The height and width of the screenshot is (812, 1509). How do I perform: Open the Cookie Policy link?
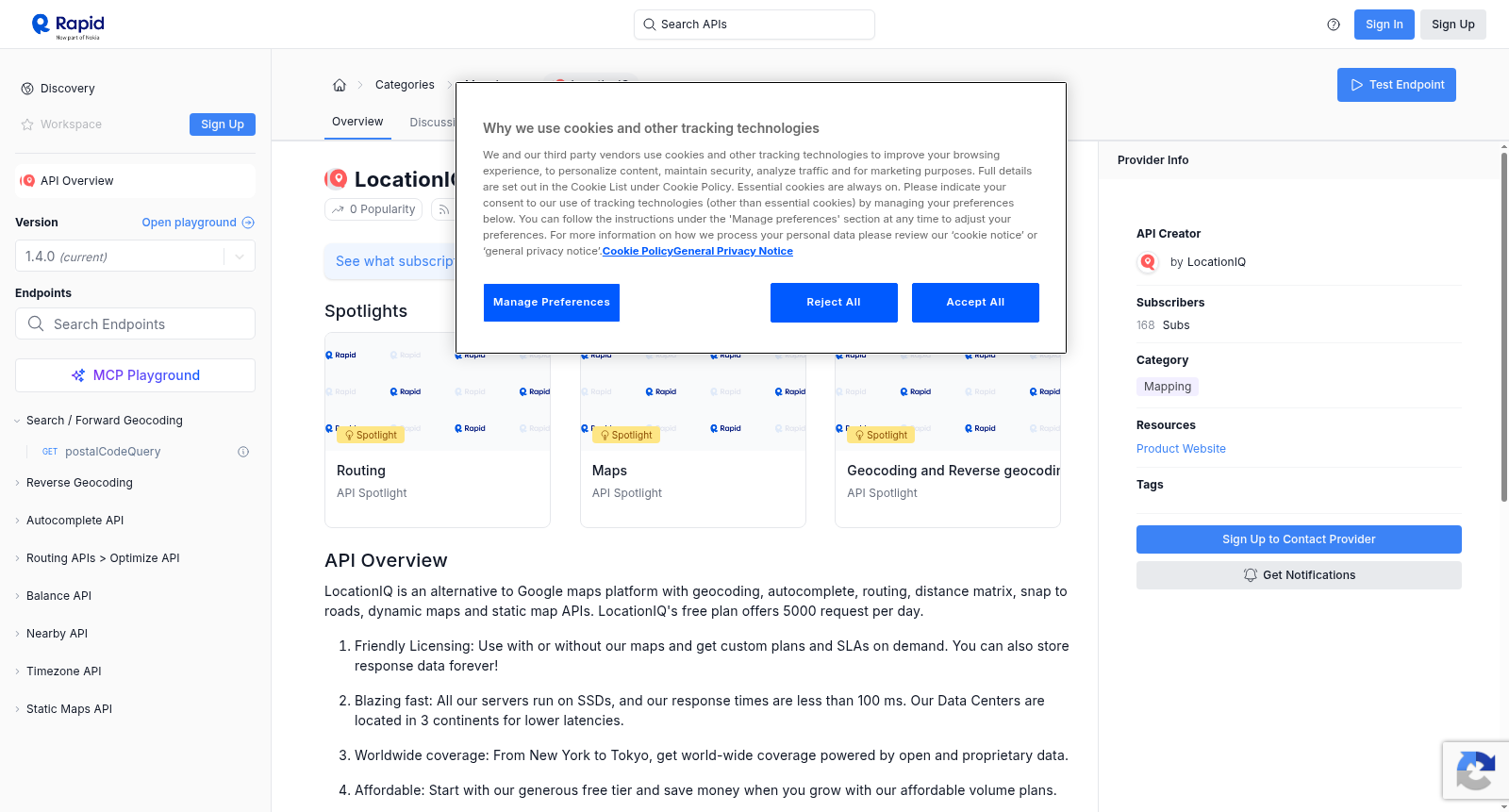pos(638,251)
